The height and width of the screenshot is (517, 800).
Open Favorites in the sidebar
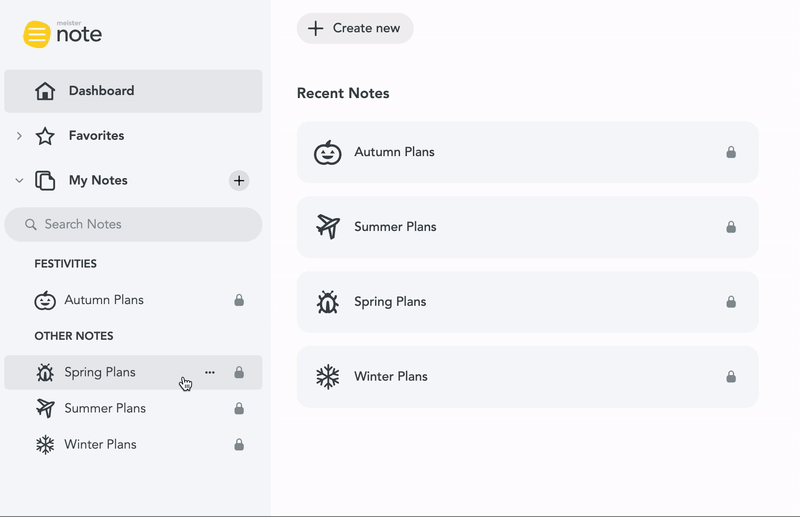click(x=96, y=136)
